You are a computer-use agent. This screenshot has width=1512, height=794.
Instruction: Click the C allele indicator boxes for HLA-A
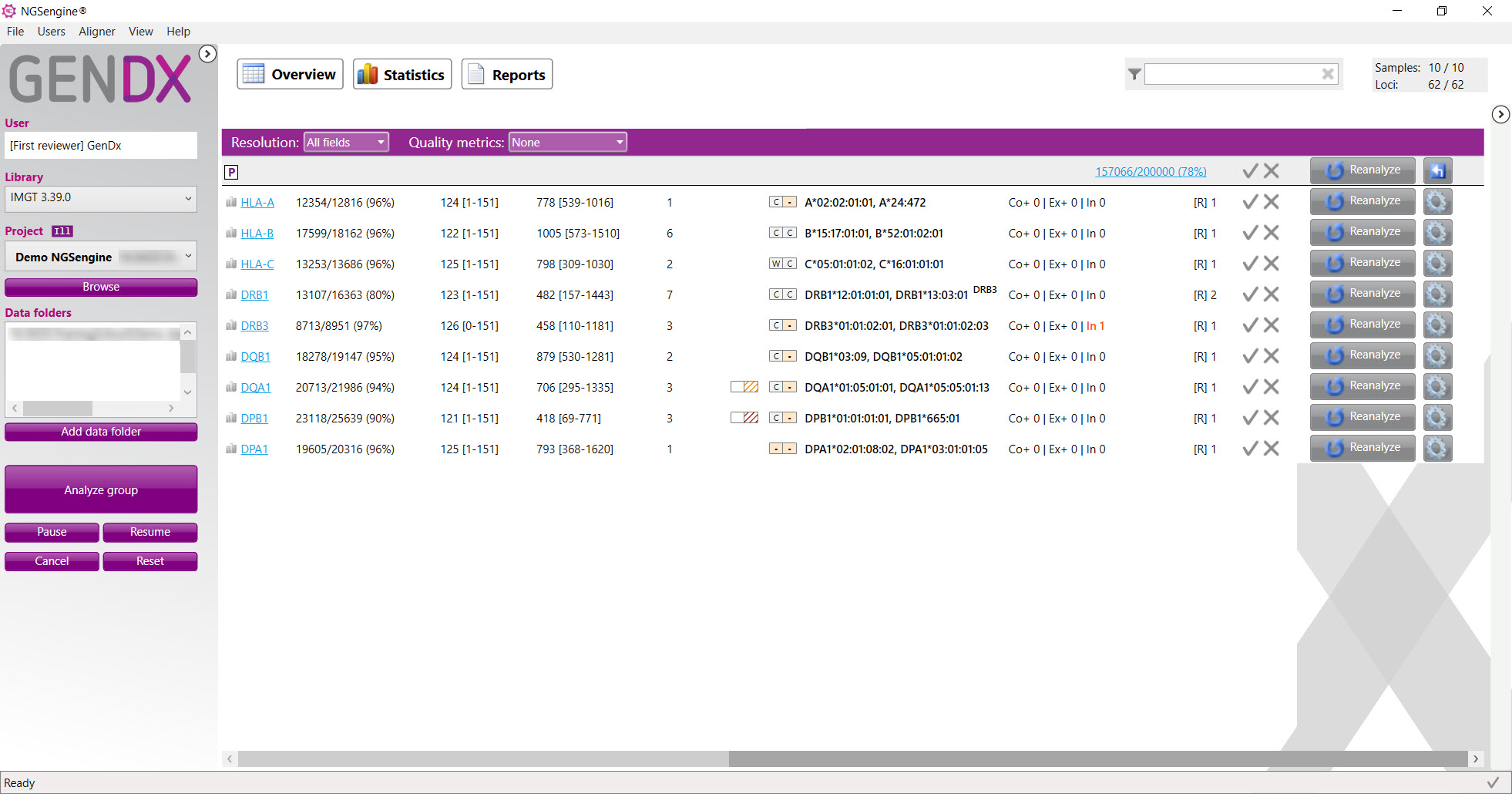tap(783, 202)
